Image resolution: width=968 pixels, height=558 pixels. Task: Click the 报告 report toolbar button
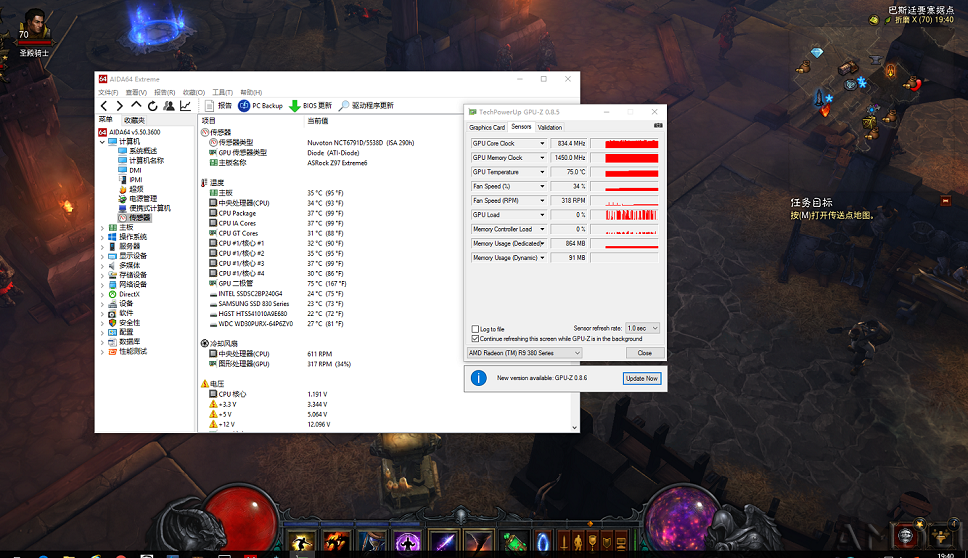click(218, 106)
